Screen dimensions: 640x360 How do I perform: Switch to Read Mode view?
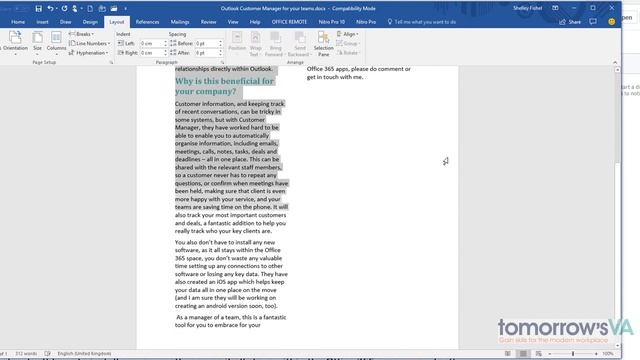click(507, 353)
